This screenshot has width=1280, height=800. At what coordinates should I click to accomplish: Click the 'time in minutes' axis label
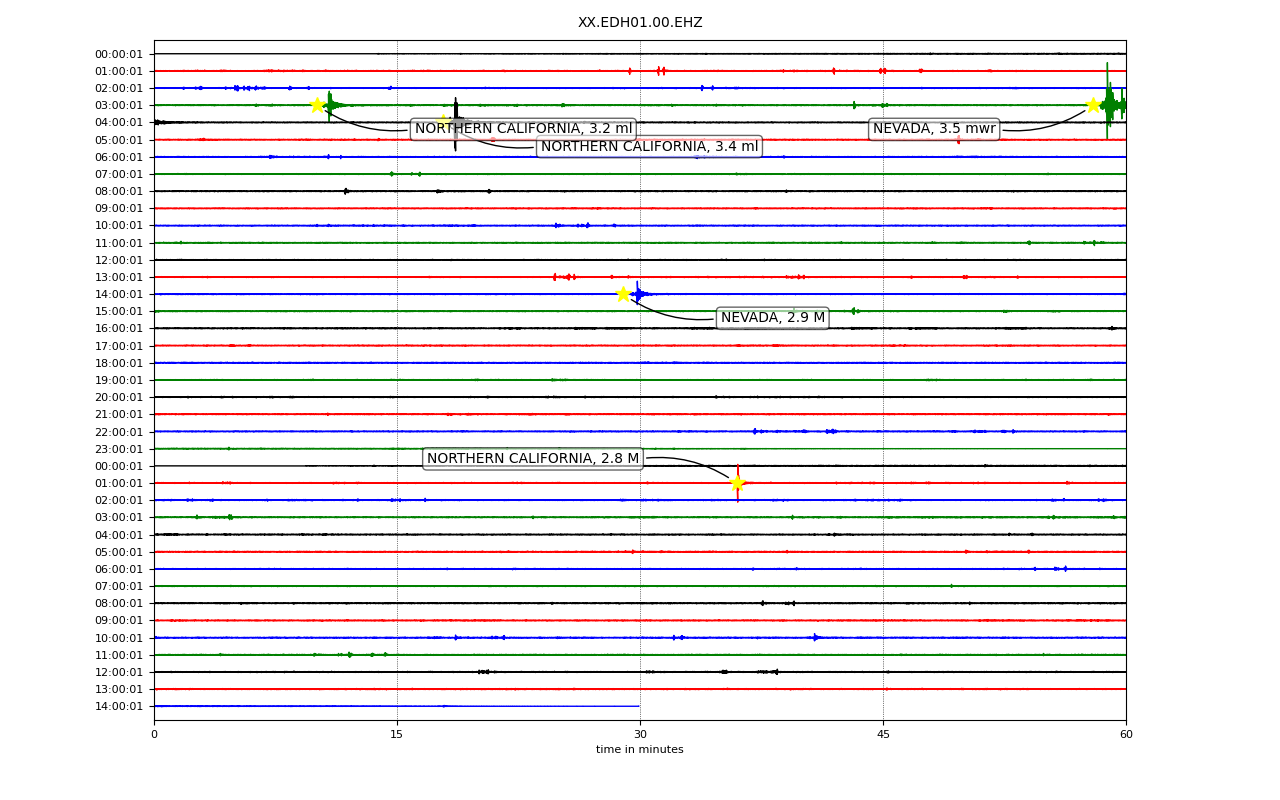tap(640, 750)
